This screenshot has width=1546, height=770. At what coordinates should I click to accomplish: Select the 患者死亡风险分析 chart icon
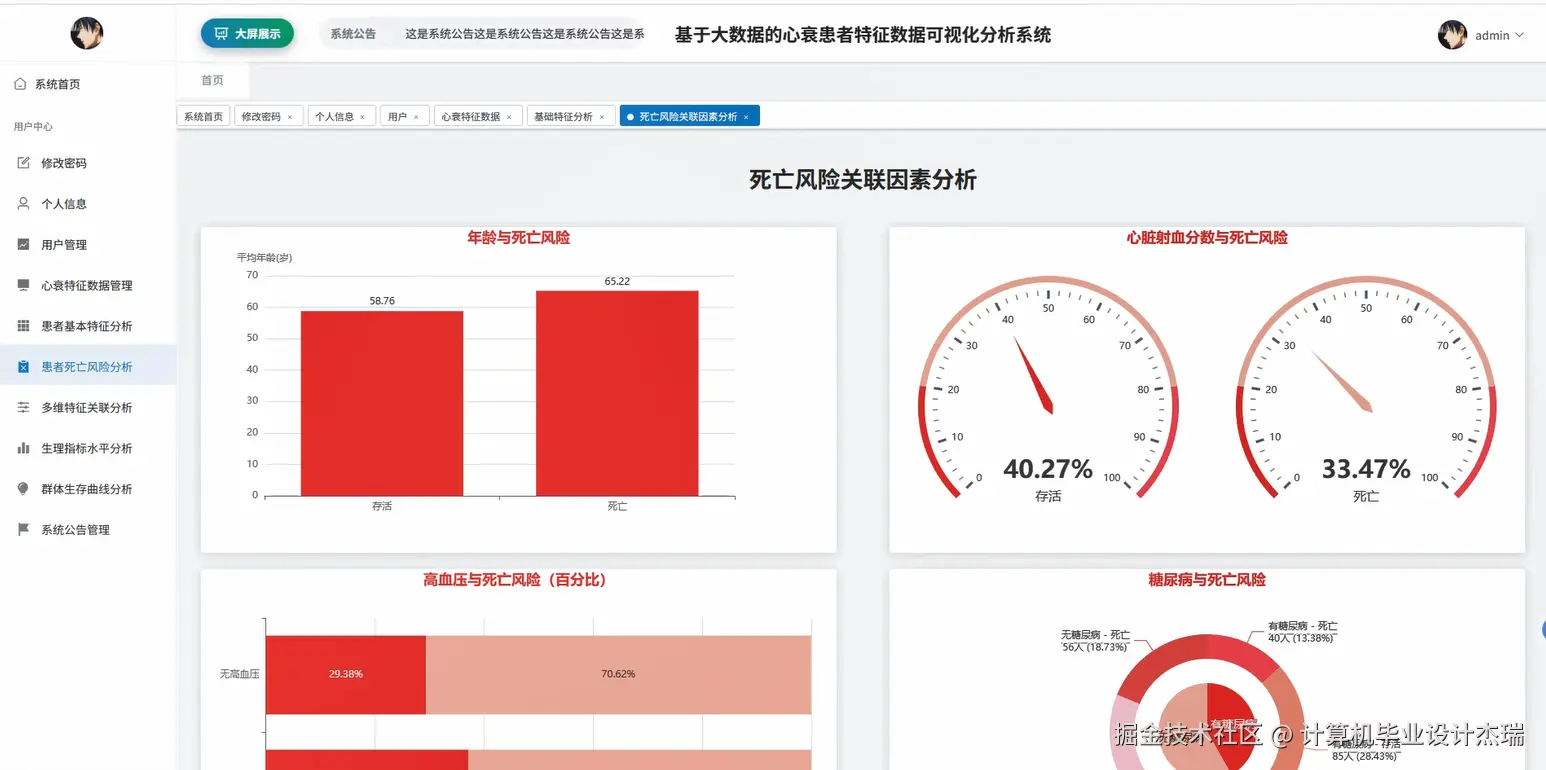(25, 366)
